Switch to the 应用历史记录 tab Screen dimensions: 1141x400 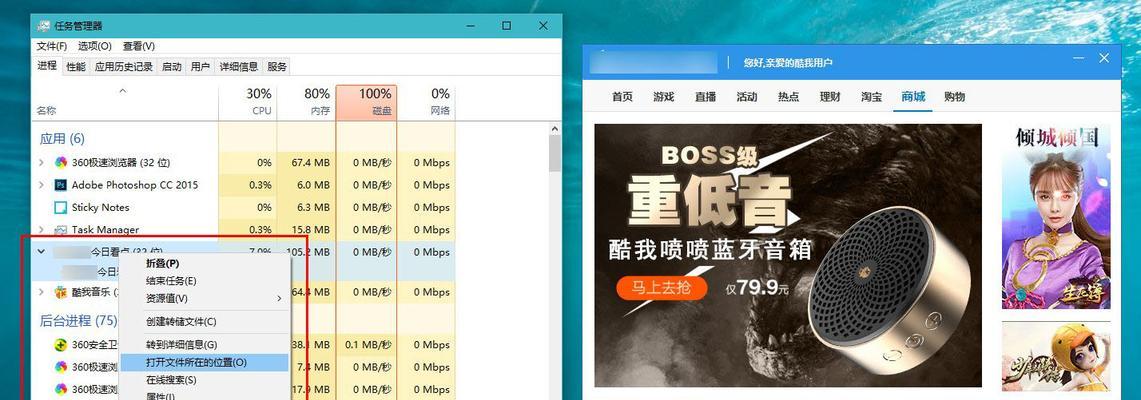point(124,67)
